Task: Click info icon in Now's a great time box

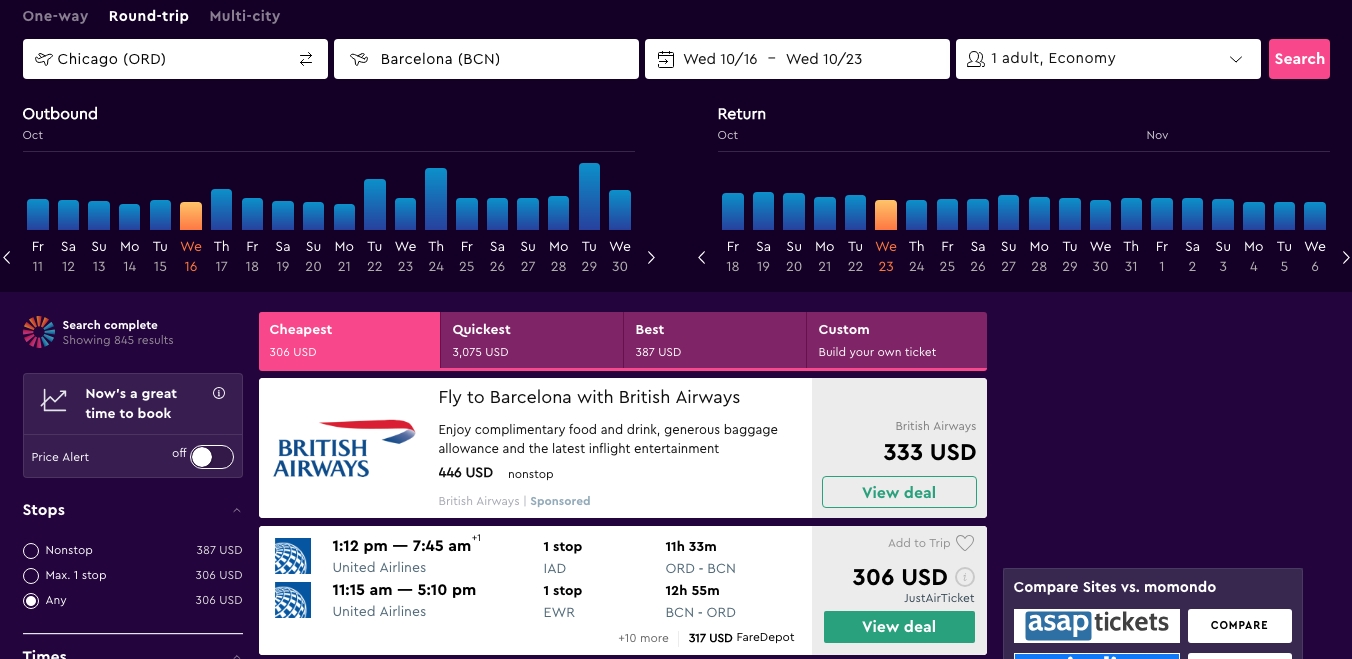Action: tap(219, 393)
